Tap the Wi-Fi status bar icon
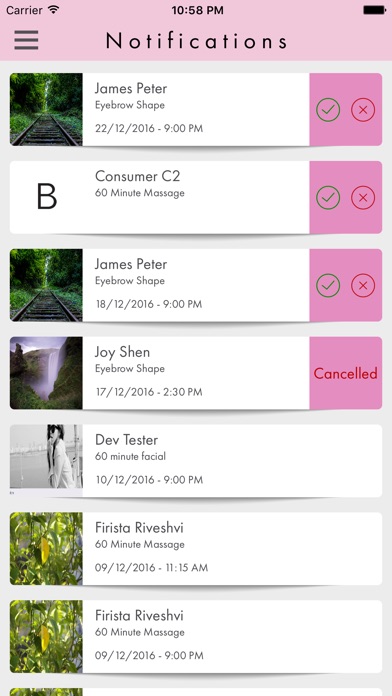 coord(54,10)
